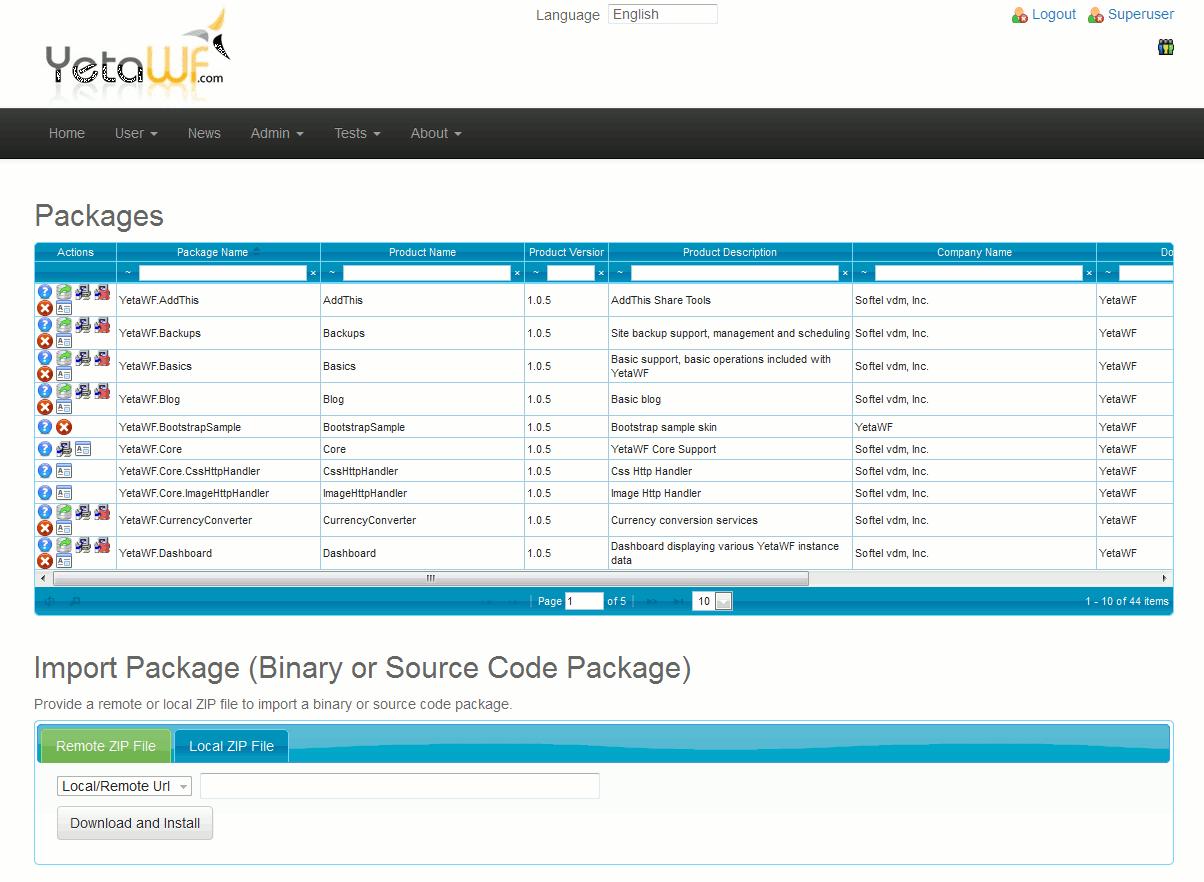Click the localize icon in the YetaWF.AddThis row
This screenshot has height=882, width=1204.
pyautogui.click(x=64, y=308)
